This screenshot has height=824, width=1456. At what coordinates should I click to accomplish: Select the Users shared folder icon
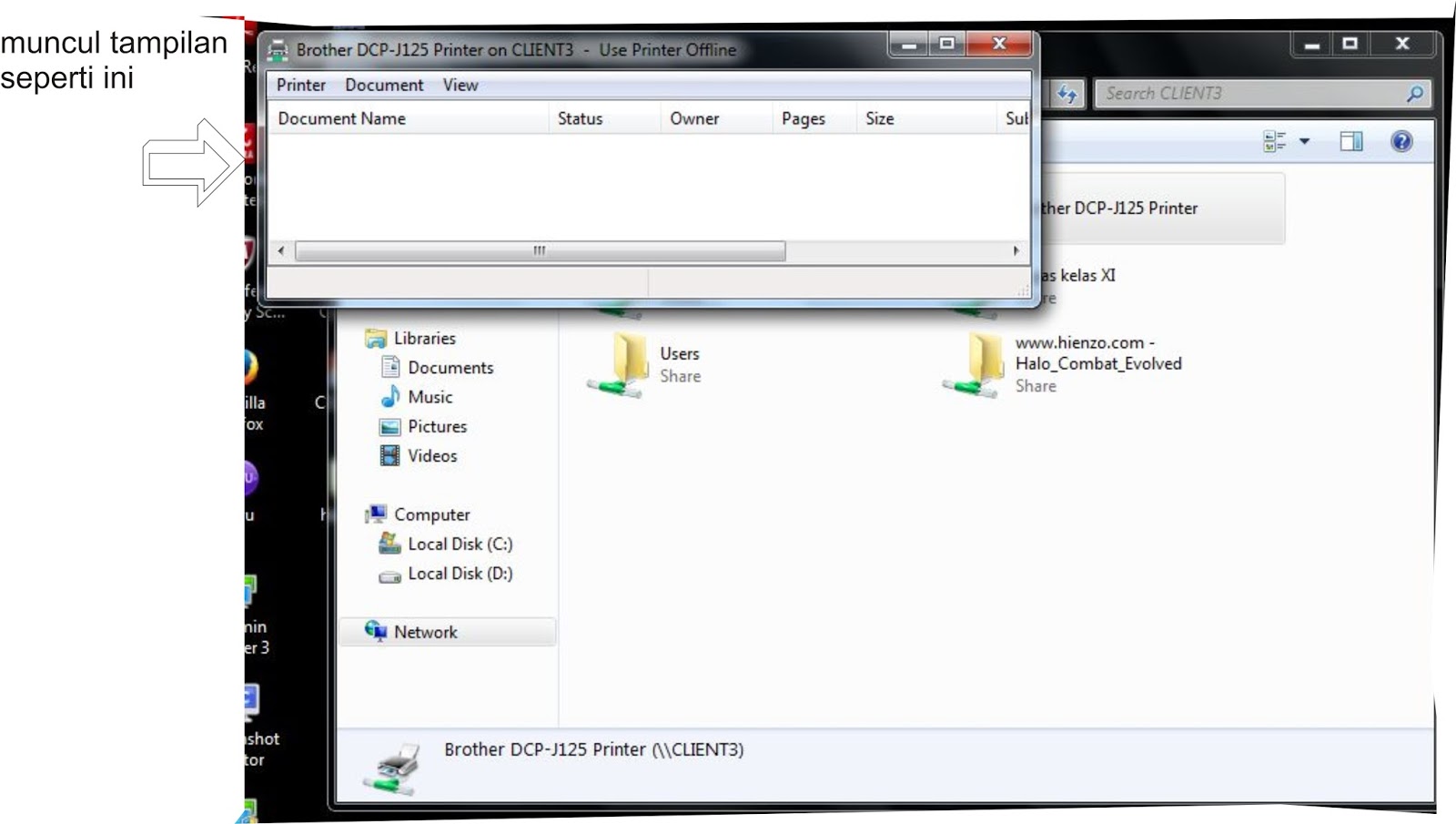click(619, 365)
